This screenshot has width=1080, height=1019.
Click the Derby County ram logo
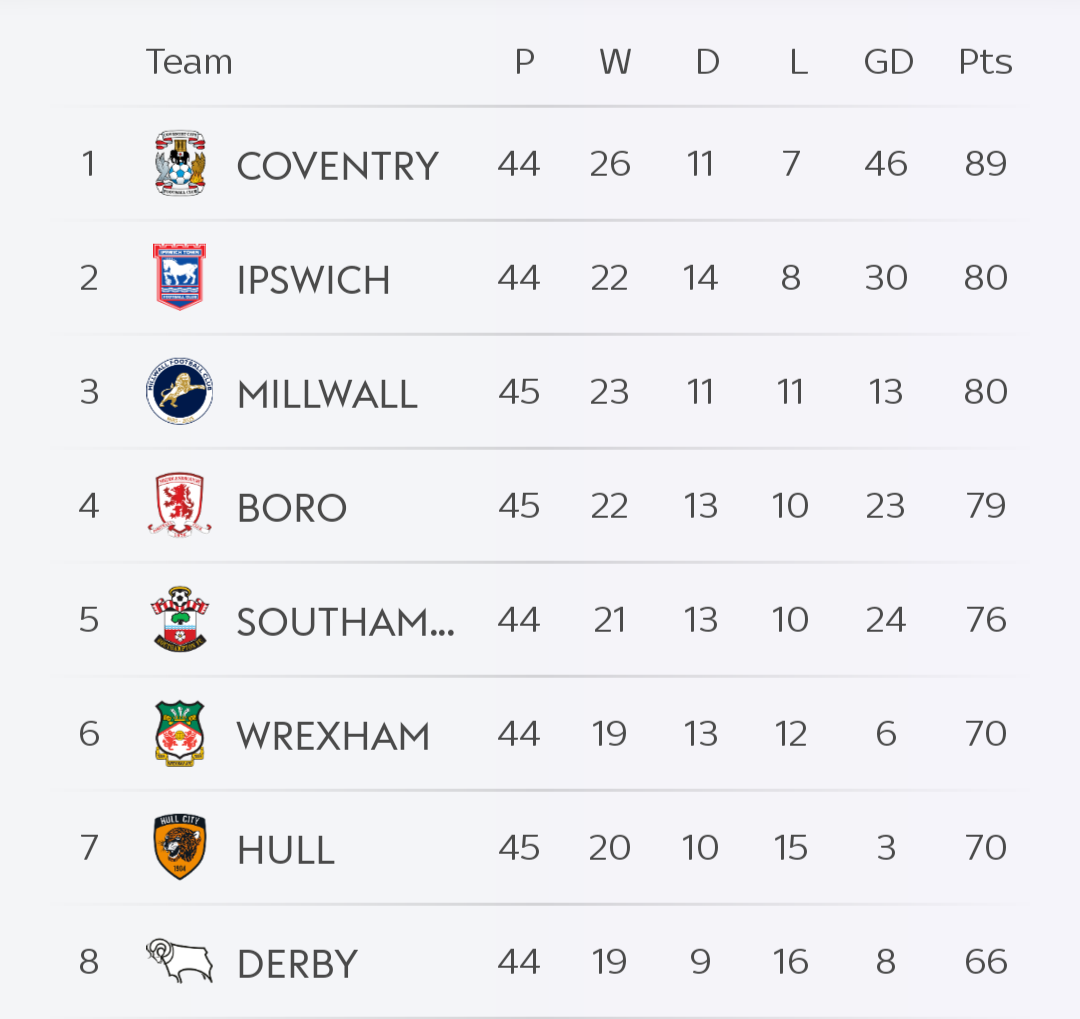click(x=180, y=961)
